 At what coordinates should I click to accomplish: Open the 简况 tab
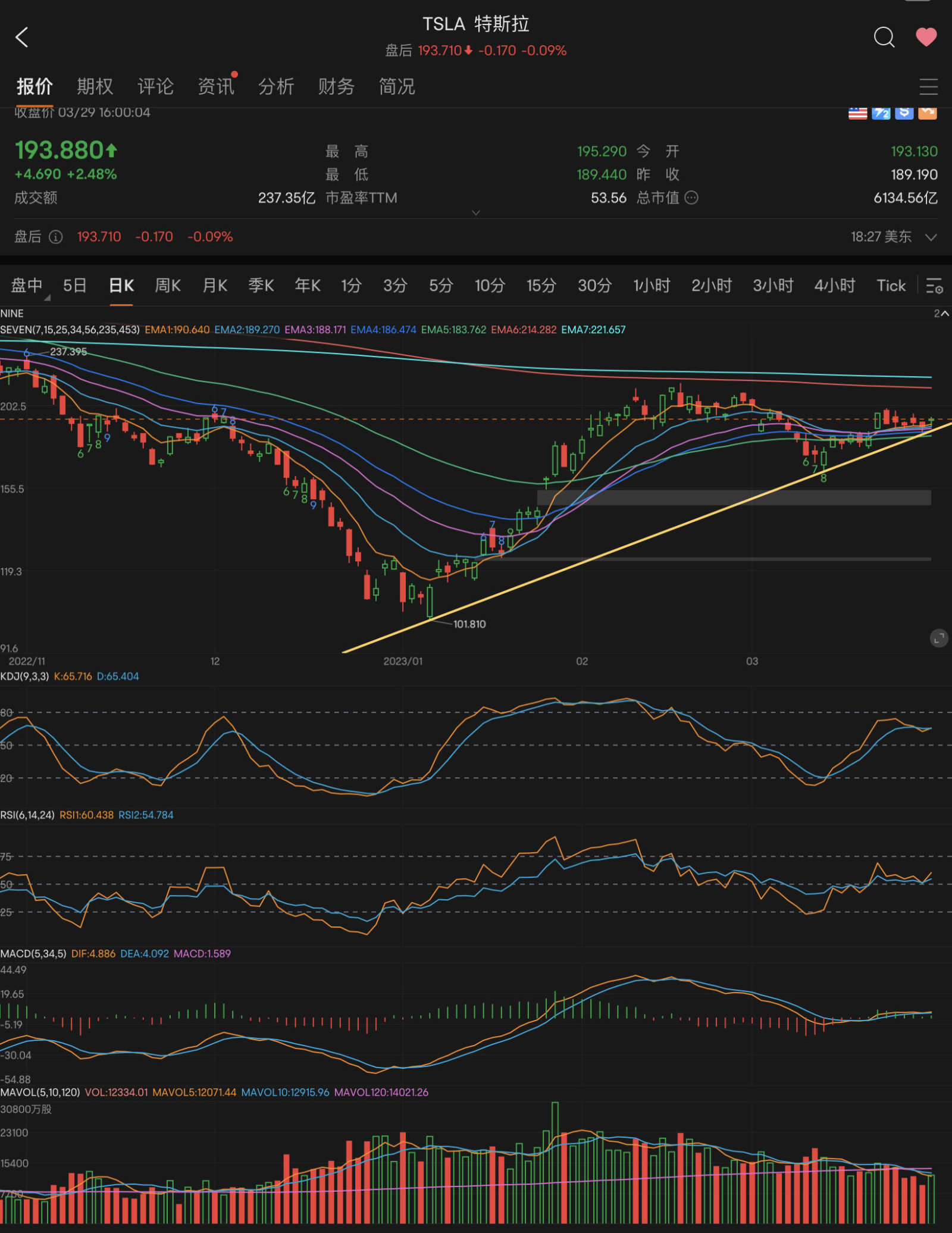(397, 87)
